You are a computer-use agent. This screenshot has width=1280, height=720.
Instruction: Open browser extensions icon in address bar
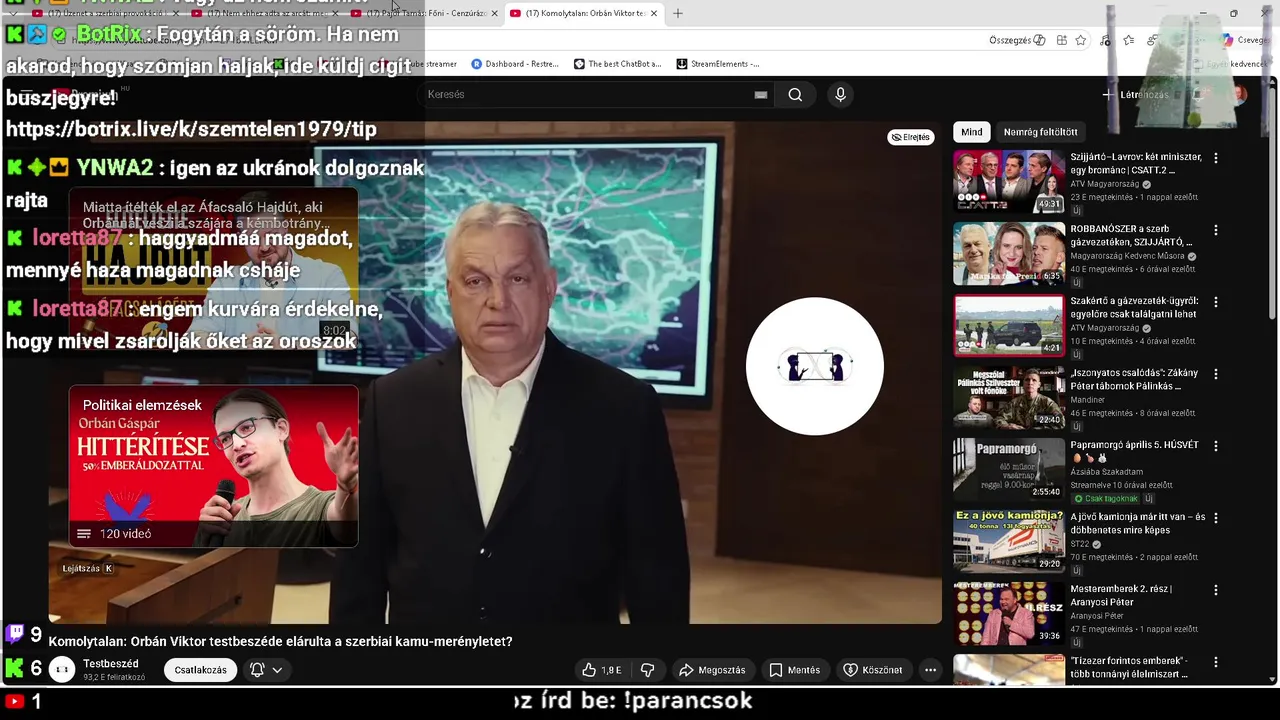pos(1061,40)
